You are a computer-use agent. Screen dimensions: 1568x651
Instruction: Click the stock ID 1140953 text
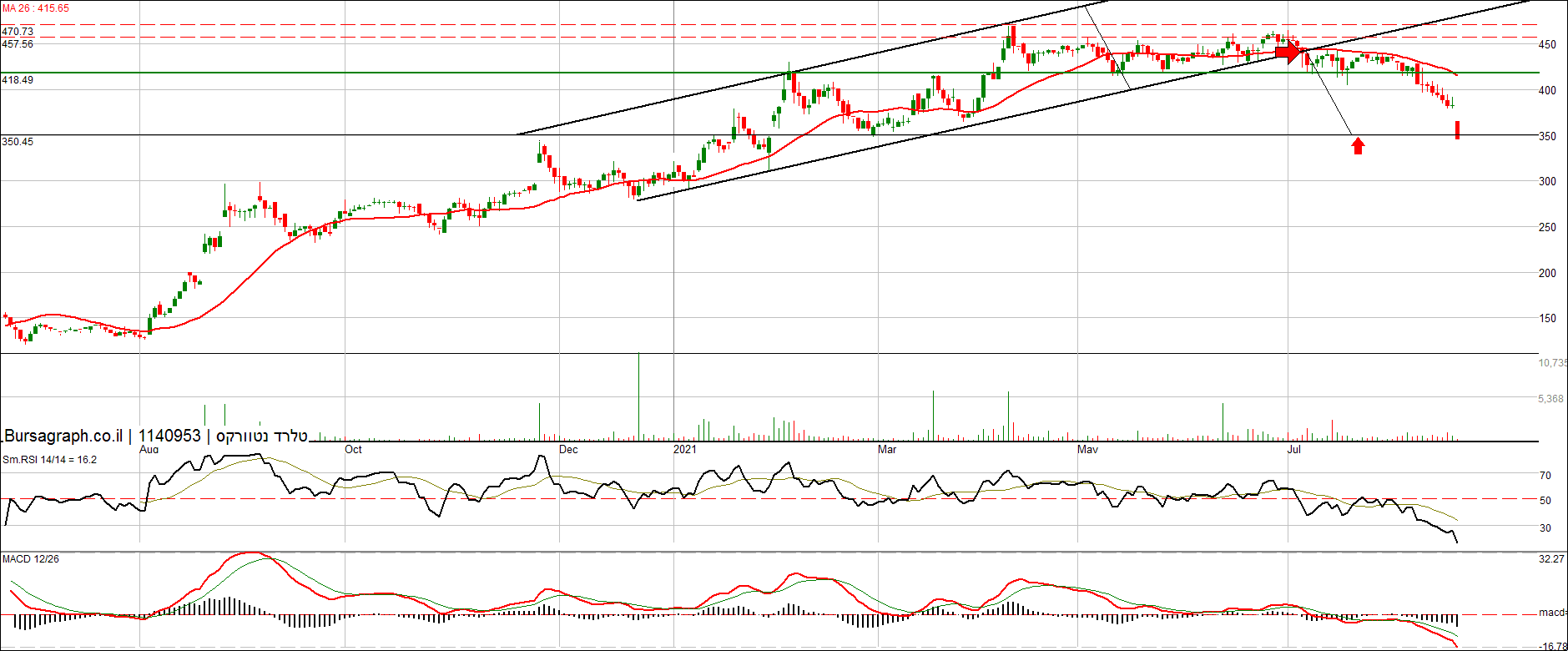pyautogui.click(x=169, y=436)
